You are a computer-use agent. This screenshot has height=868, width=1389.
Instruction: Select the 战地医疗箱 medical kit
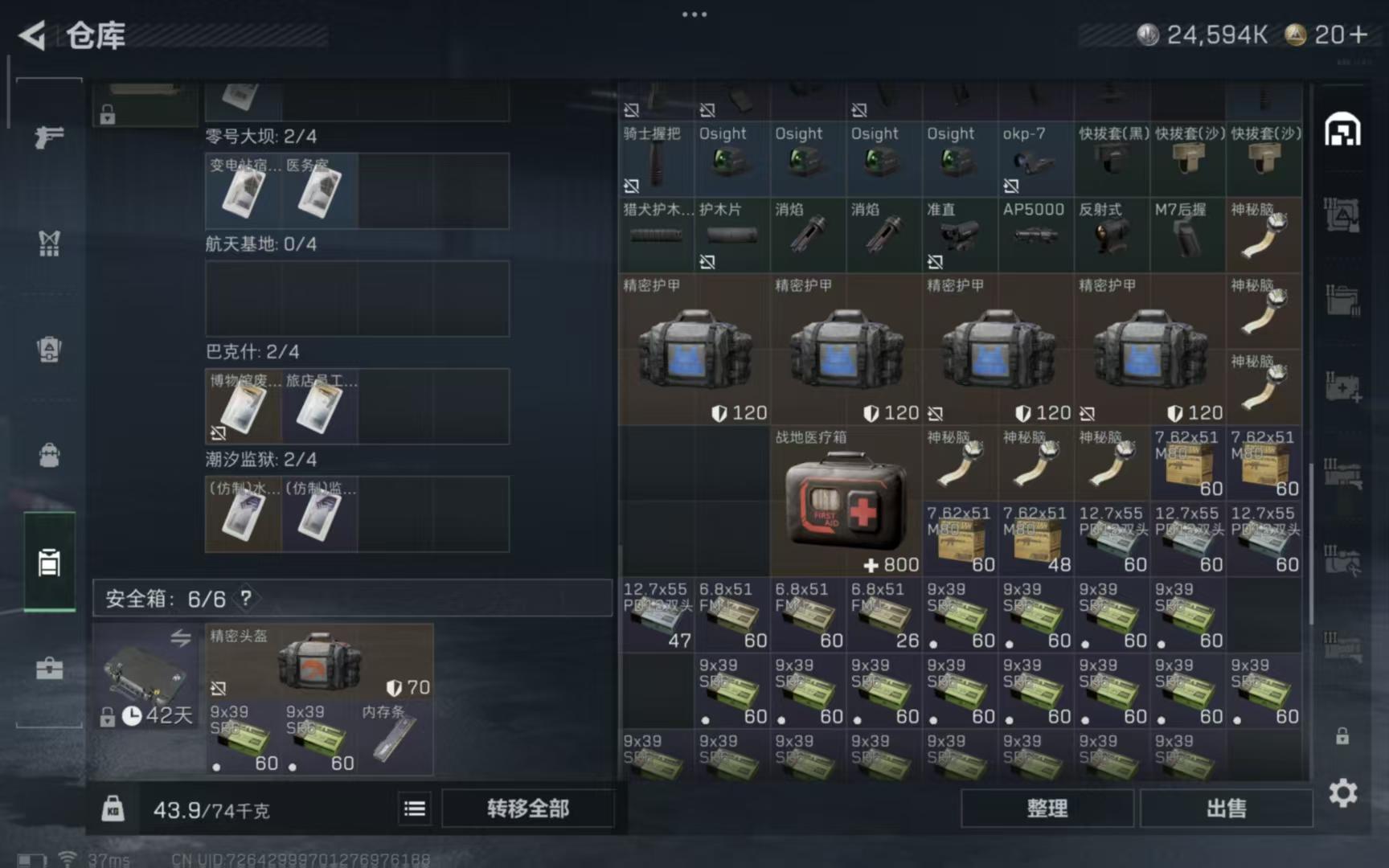click(846, 502)
